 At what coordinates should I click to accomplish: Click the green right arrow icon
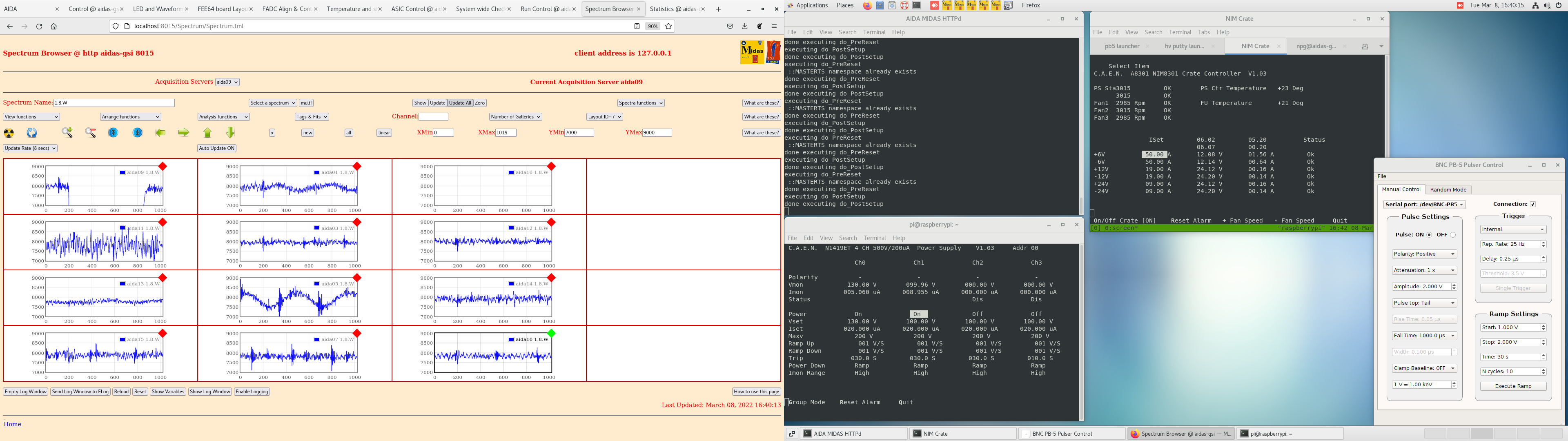[x=183, y=133]
